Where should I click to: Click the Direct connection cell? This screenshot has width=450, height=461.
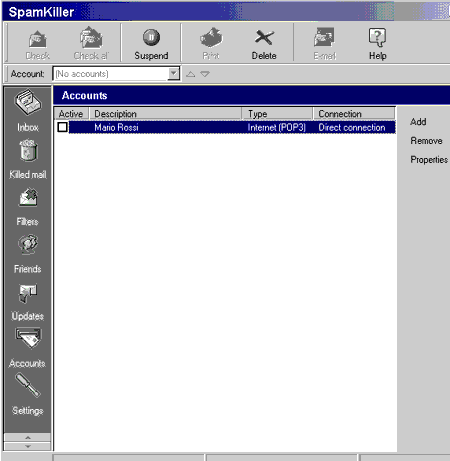[352, 127]
